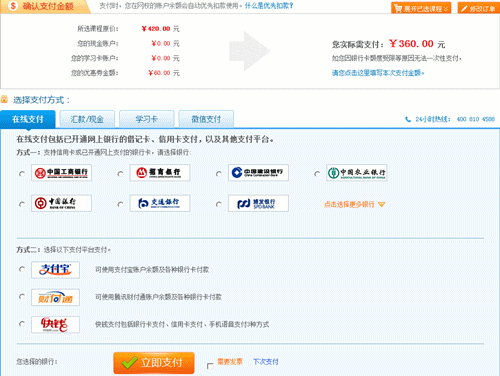Click the 确认支付金额 header title
The height and width of the screenshot is (376, 500).
point(48,6)
